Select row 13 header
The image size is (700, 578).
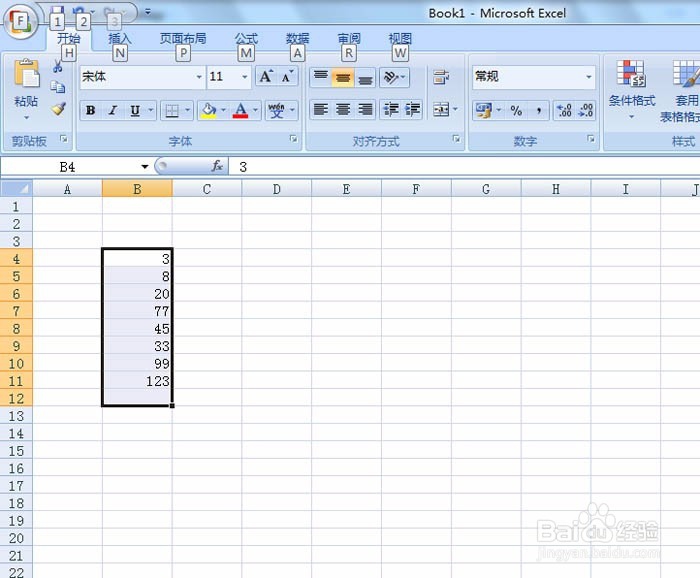click(16, 416)
